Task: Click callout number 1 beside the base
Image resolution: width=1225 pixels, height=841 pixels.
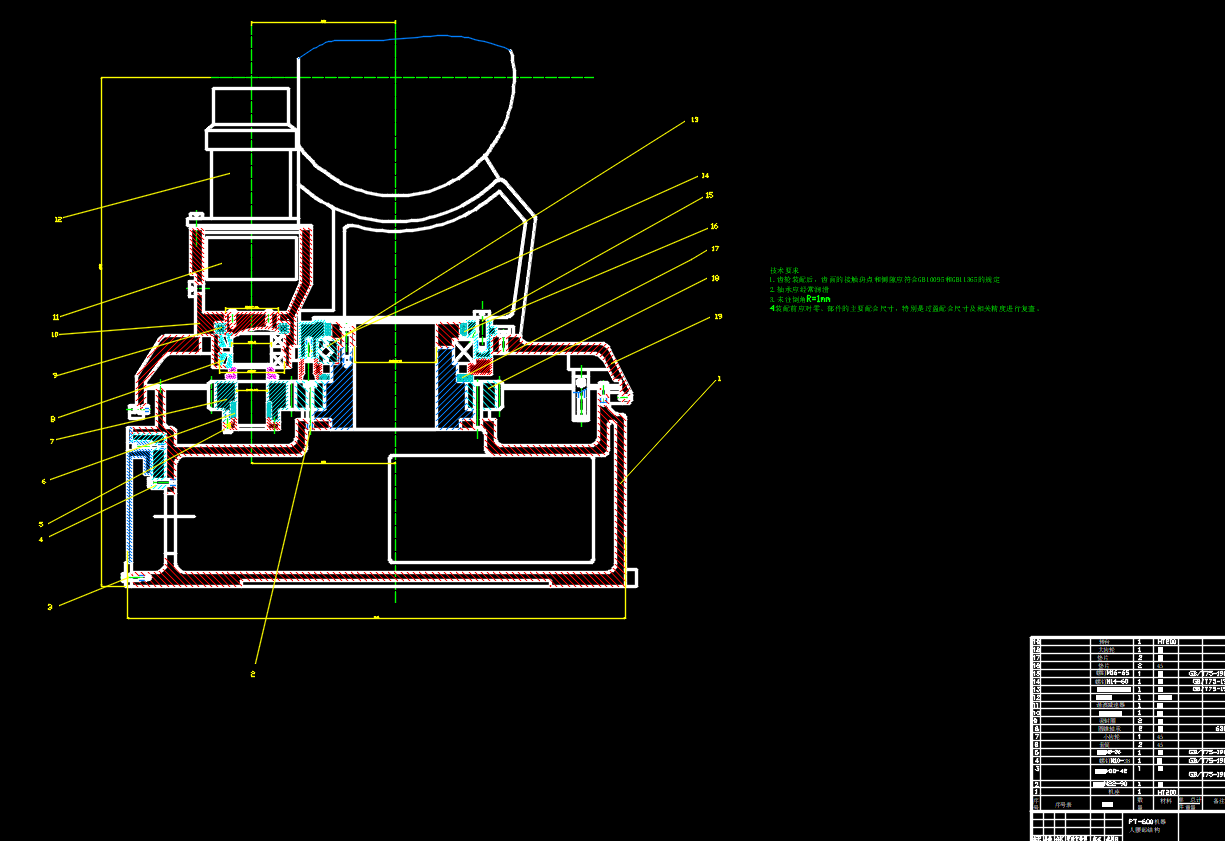Action: coord(718,379)
